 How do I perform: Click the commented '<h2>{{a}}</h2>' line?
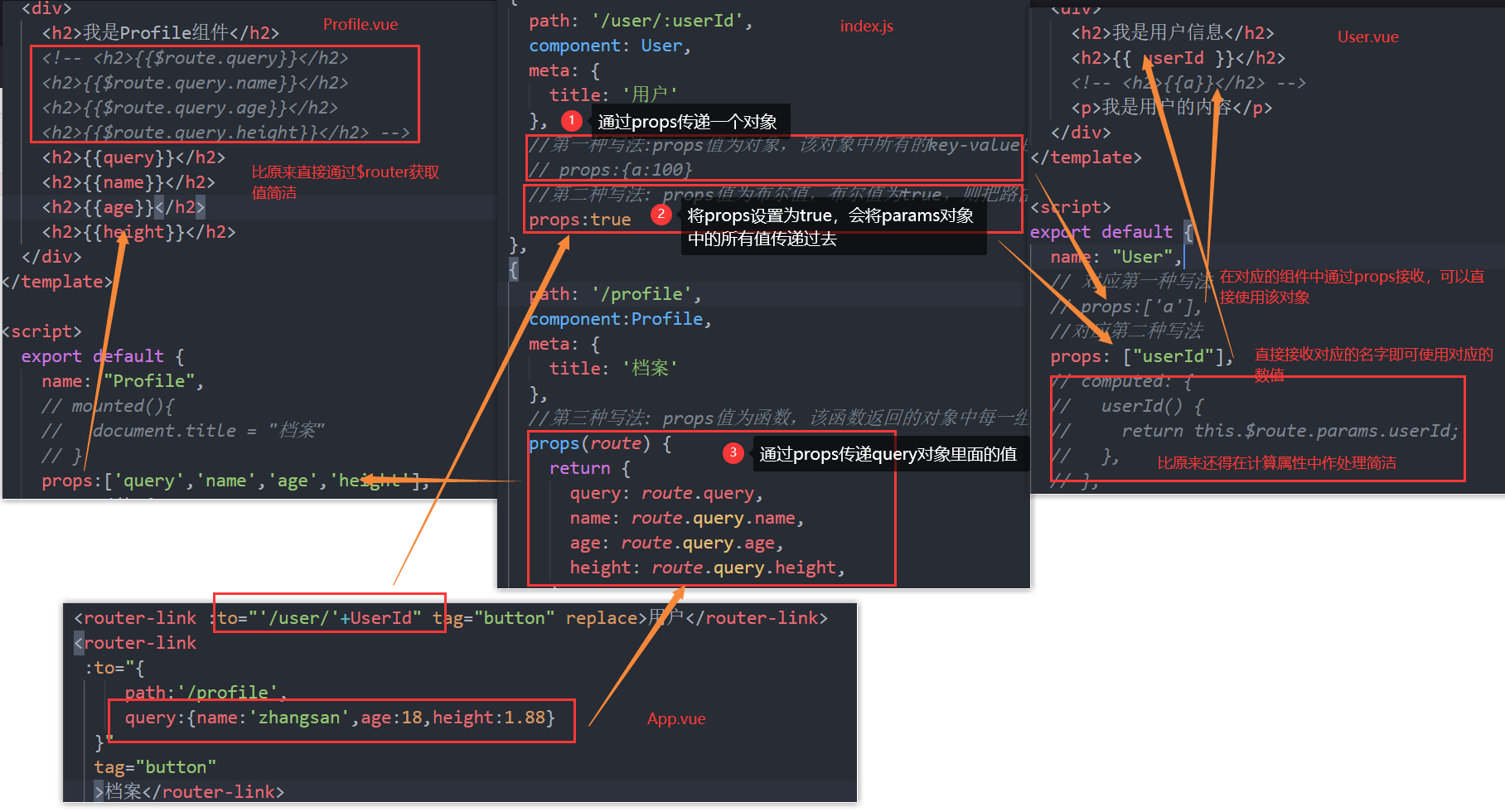[1188, 83]
